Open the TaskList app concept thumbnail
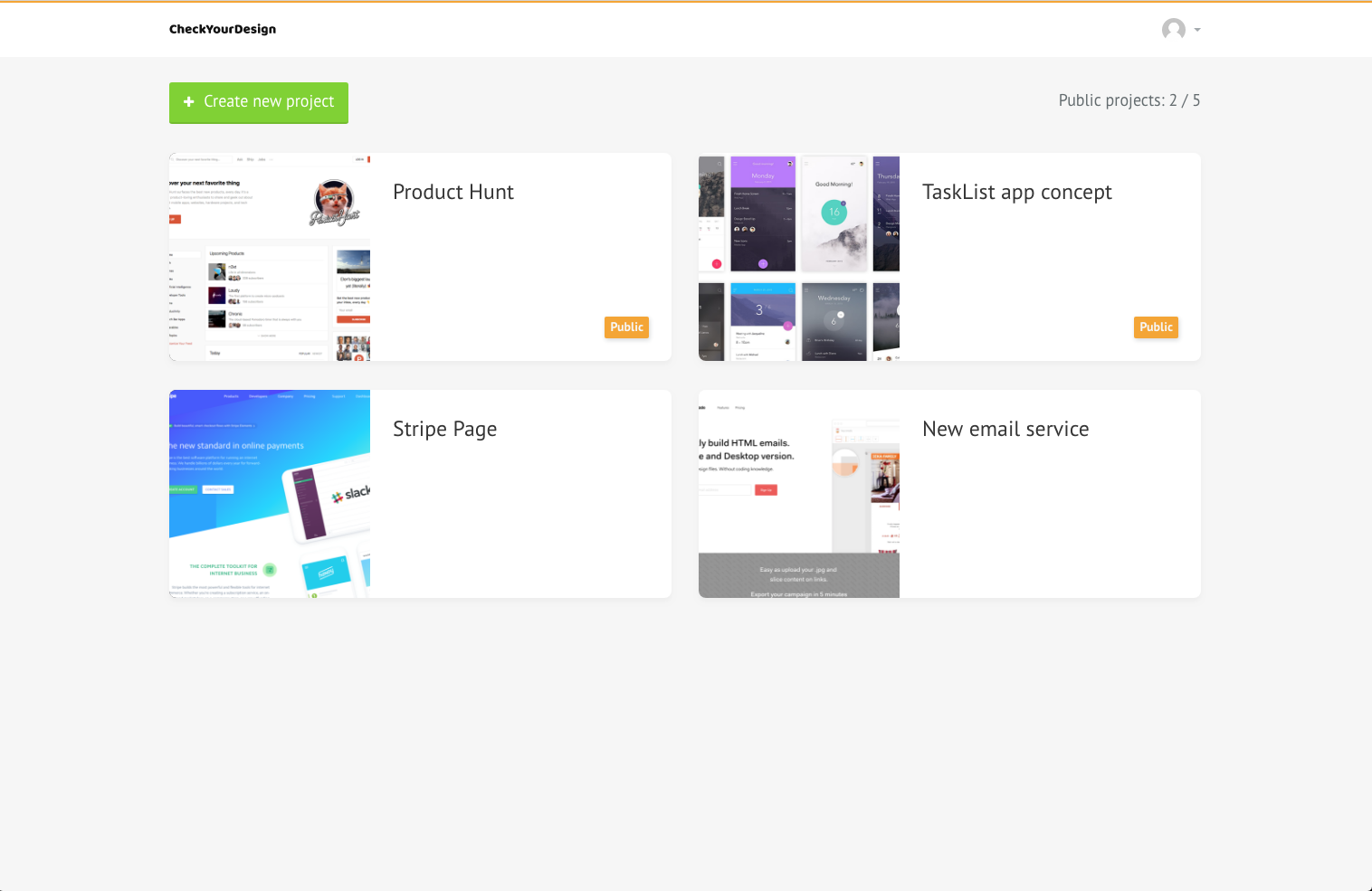Image resolution: width=1372 pixels, height=891 pixels. click(798, 256)
